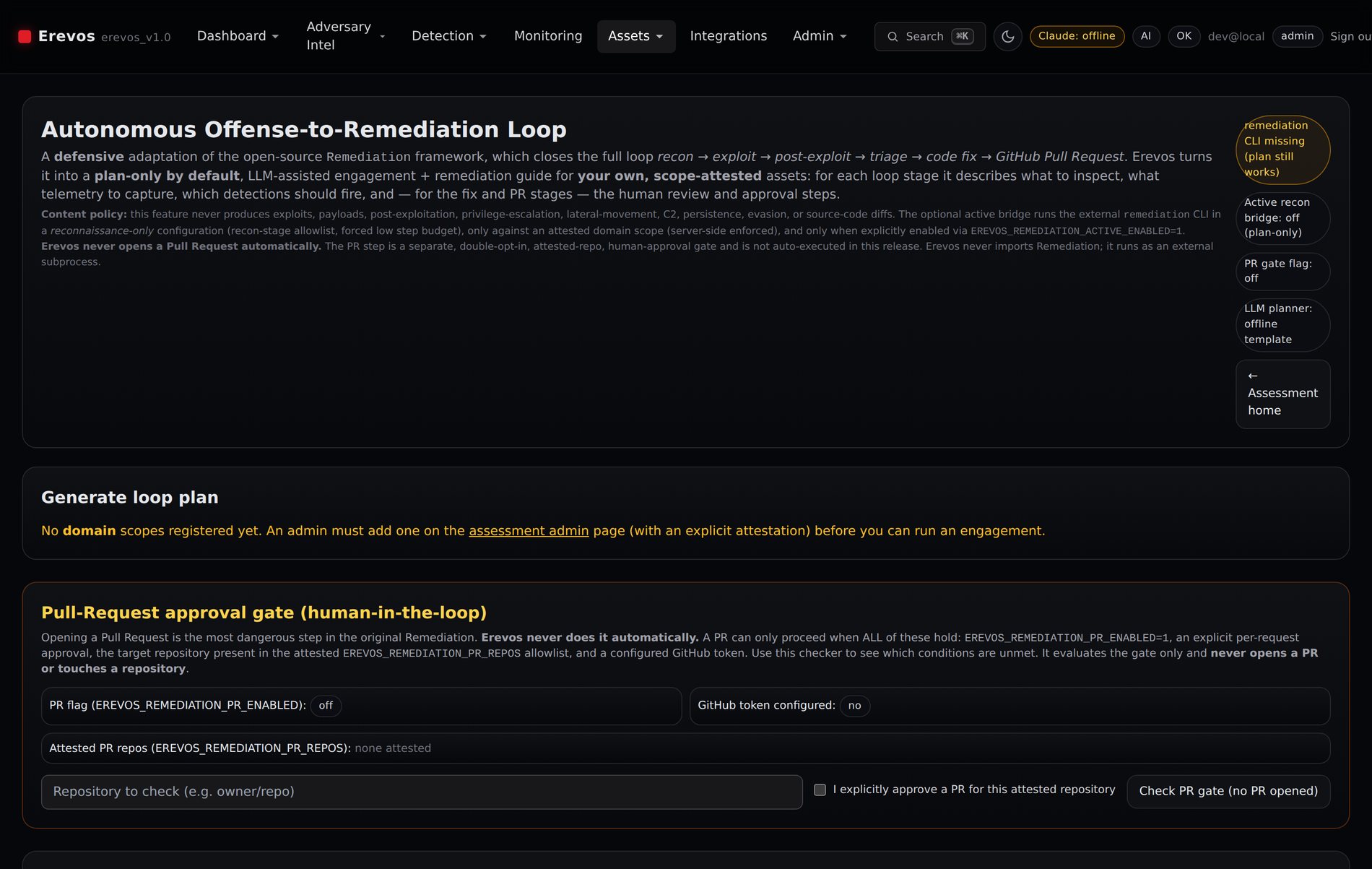Screen dimensions: 1372x869
Task: Click the LLM planner: offline template pill
Action: click(1282, 324)
